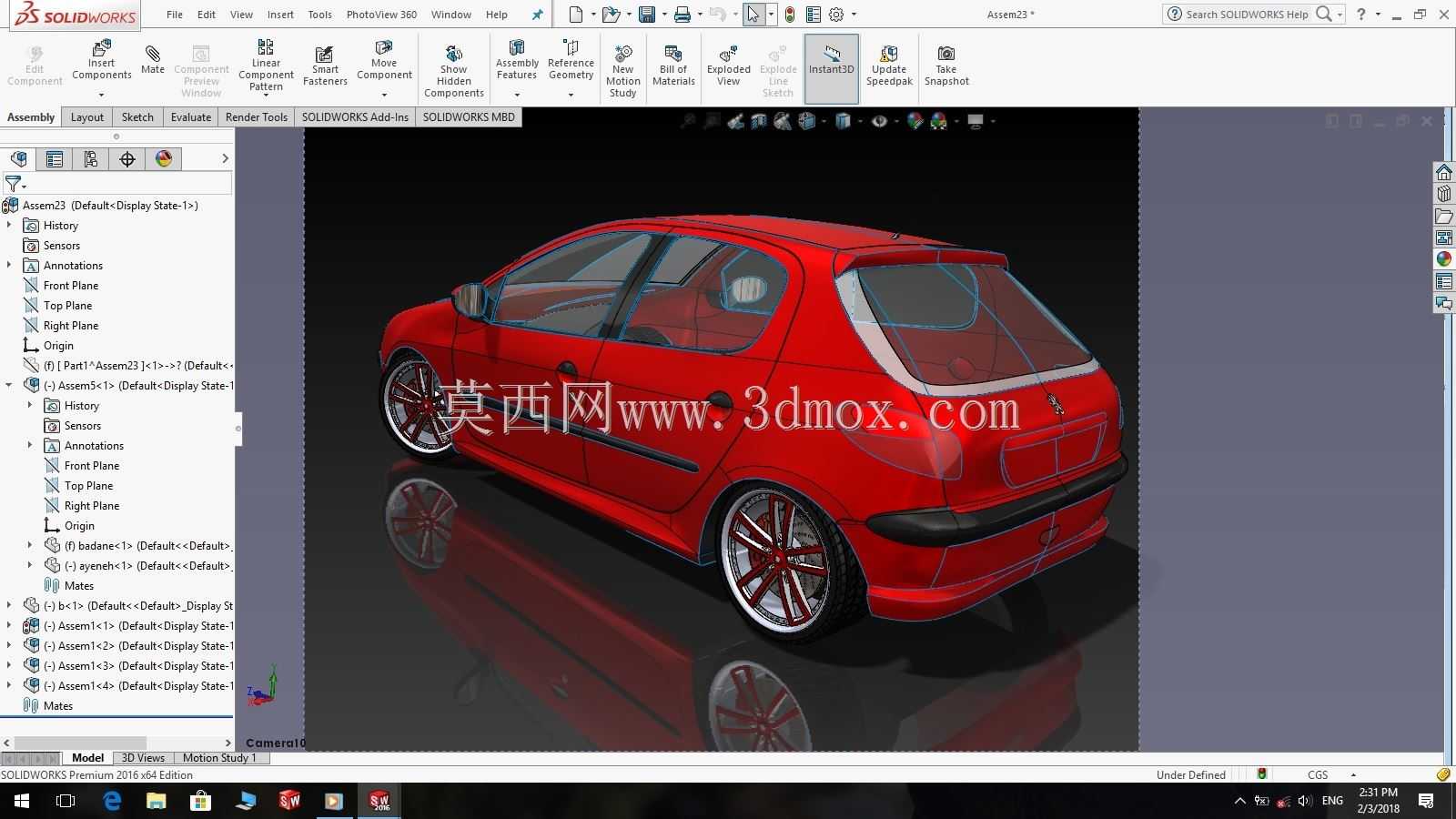
Task: Open File Explorer from taskbar
Action: pos(157,801)
